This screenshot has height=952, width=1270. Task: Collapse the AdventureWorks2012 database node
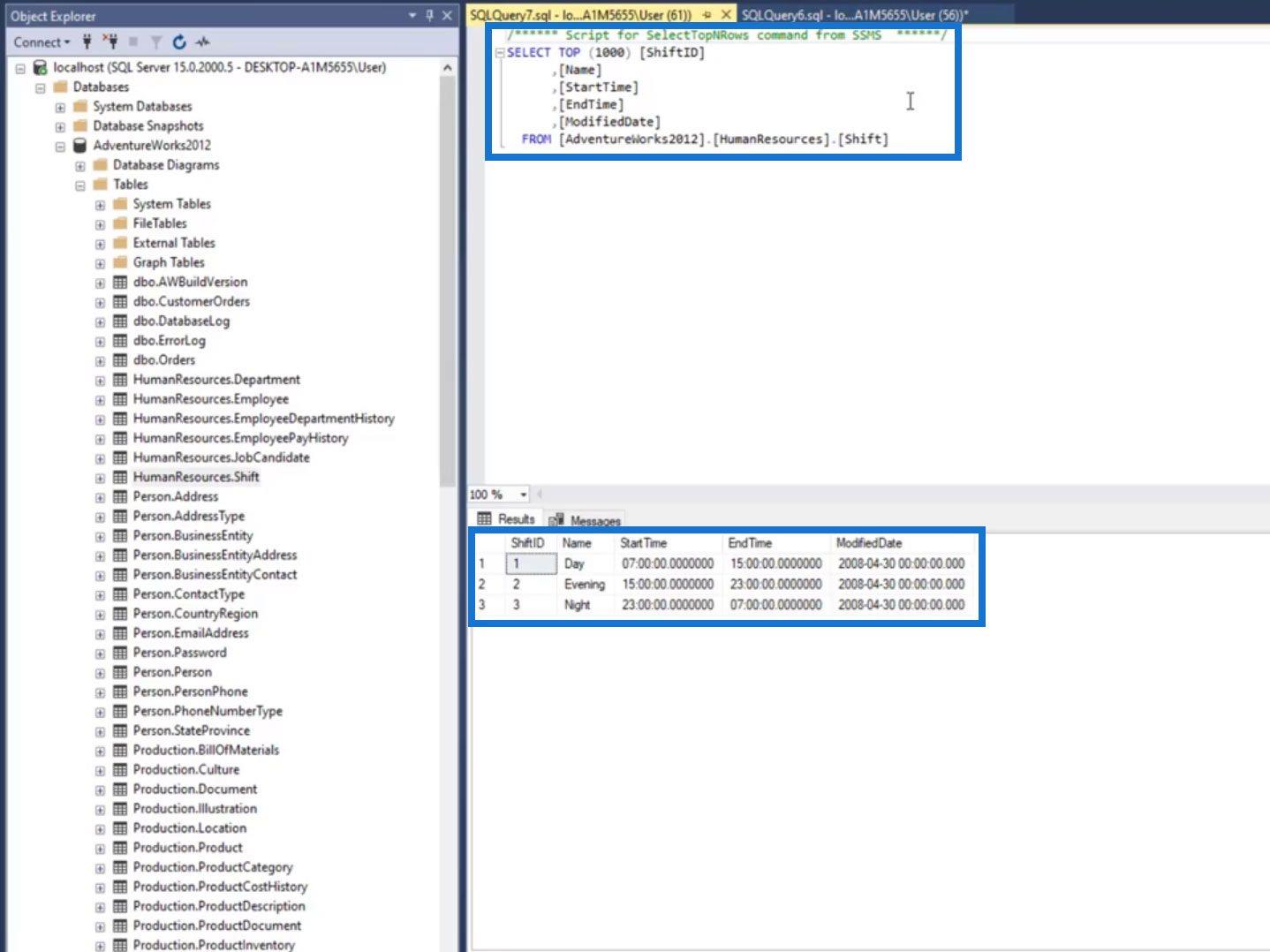(60, 147)
